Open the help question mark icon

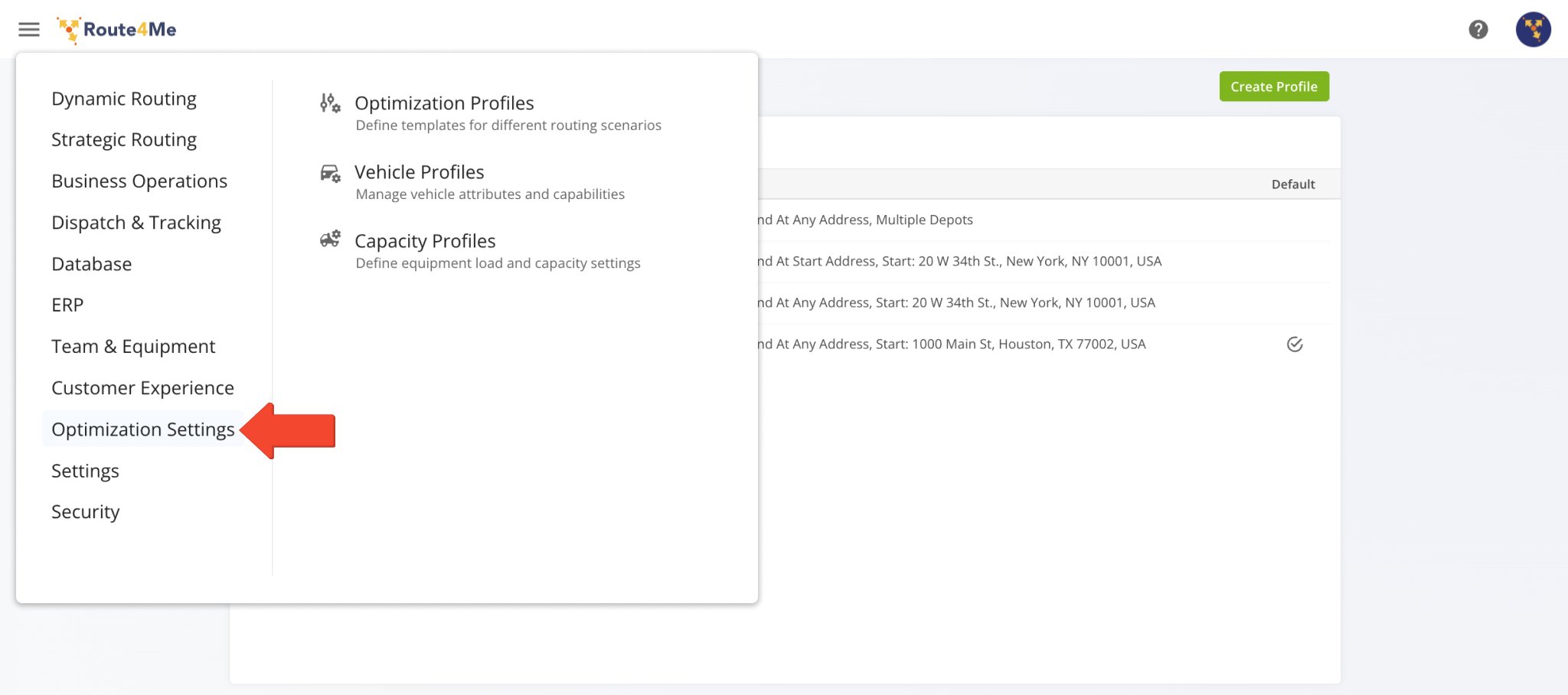point(1478,30)
